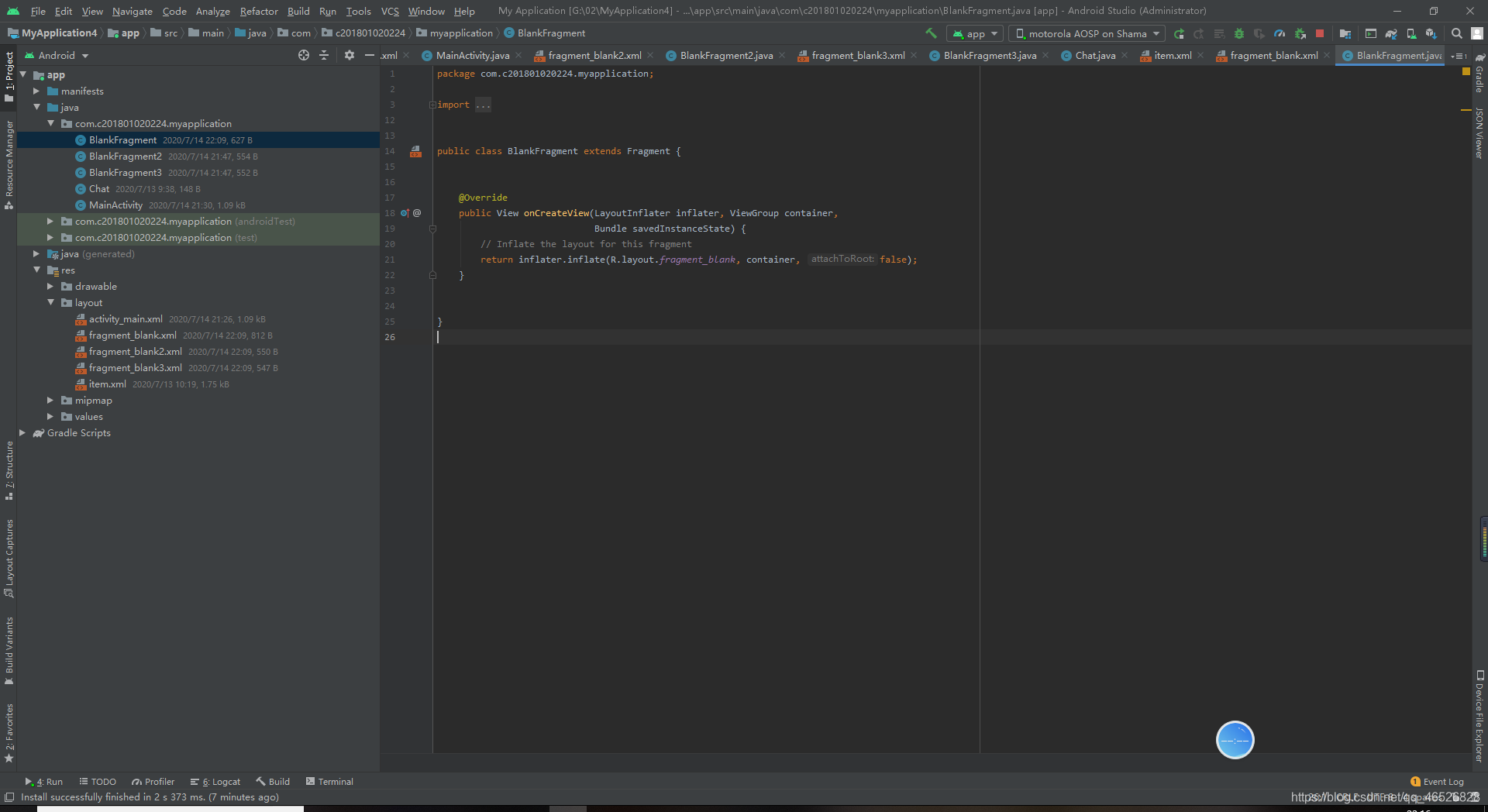Open the AVD Manager icon
The height and width of the screenshot is (812, 1488).
pos(1411,33)
